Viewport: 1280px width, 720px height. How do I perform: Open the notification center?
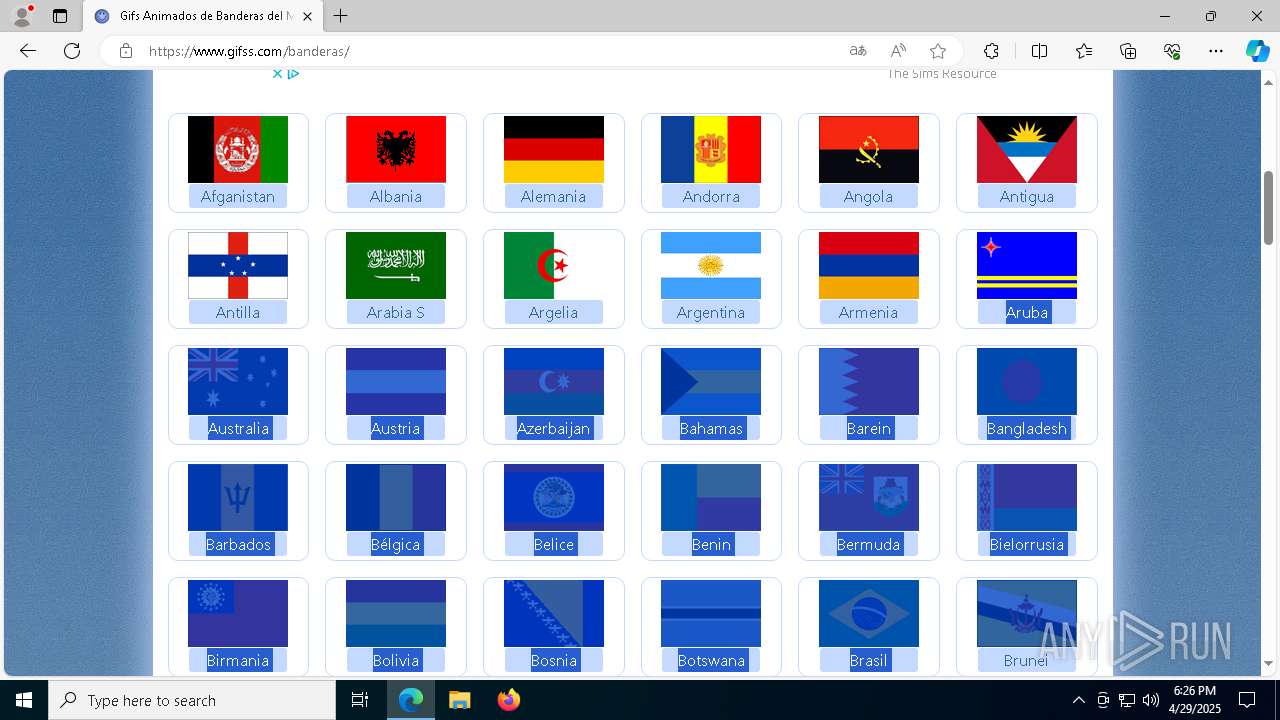1247,700
